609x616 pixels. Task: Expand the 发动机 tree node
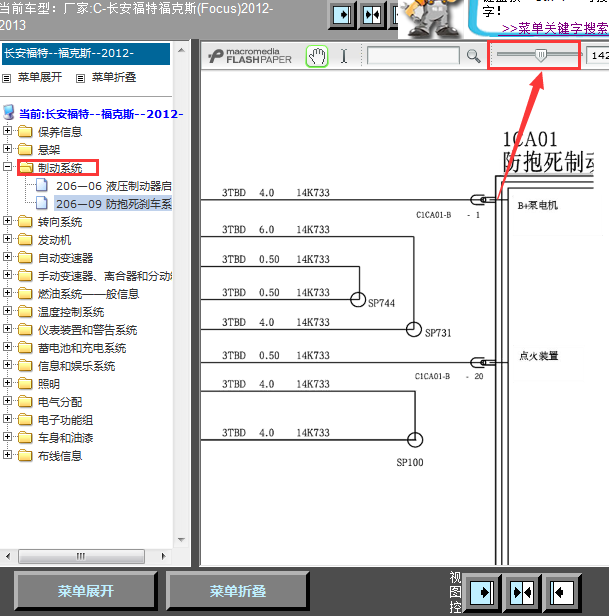[x=7, y=239]
